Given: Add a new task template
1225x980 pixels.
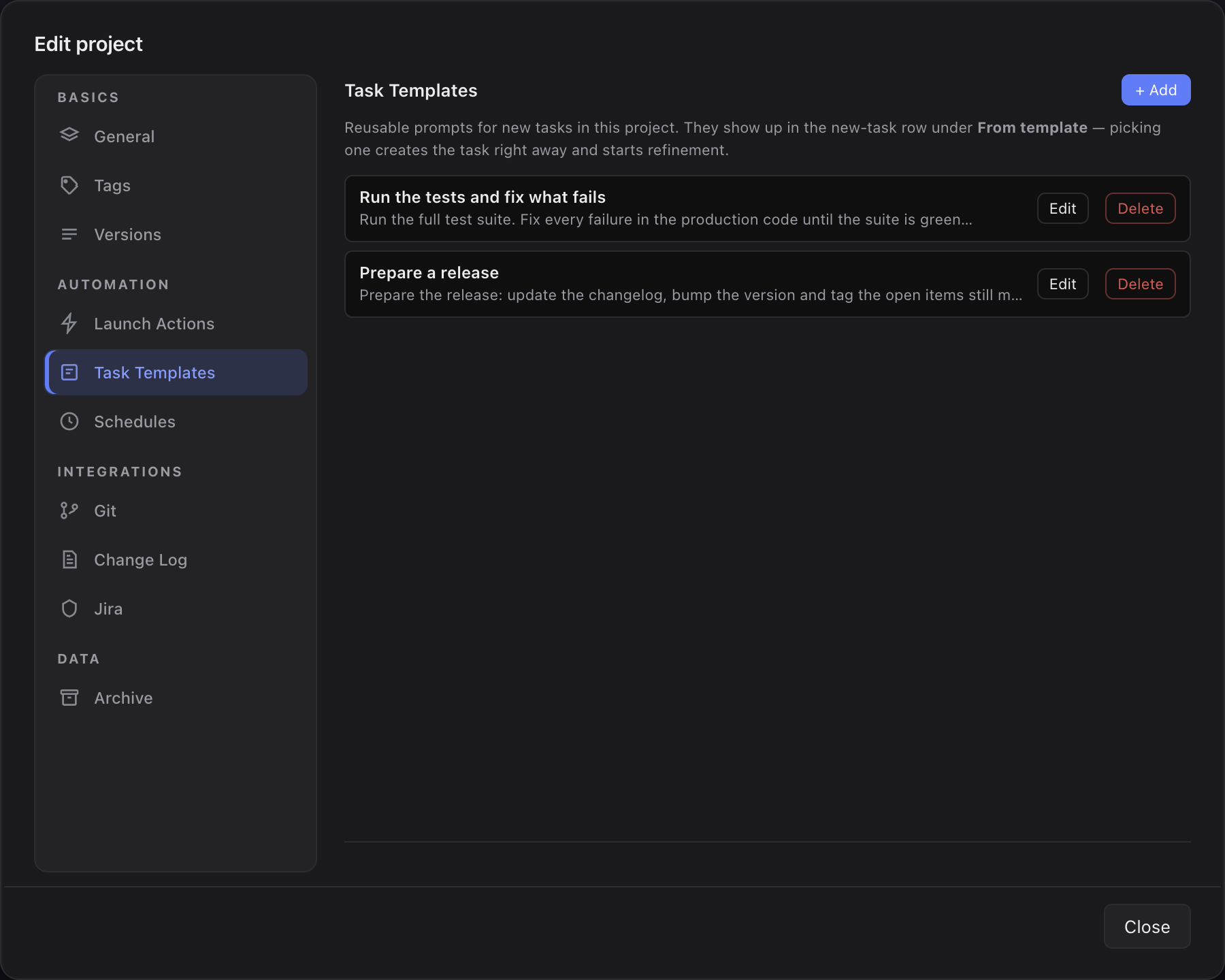Looking at the screenshot, I should point(1156,90).
